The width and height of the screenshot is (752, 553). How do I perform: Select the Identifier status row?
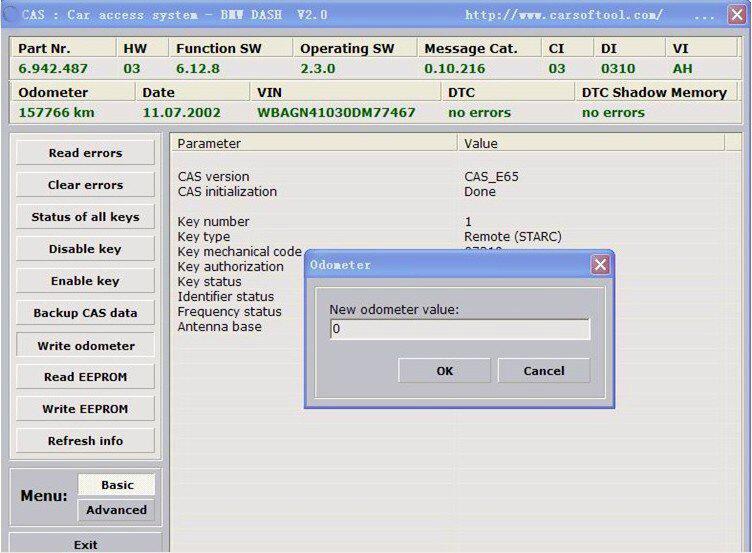[225, 296]
